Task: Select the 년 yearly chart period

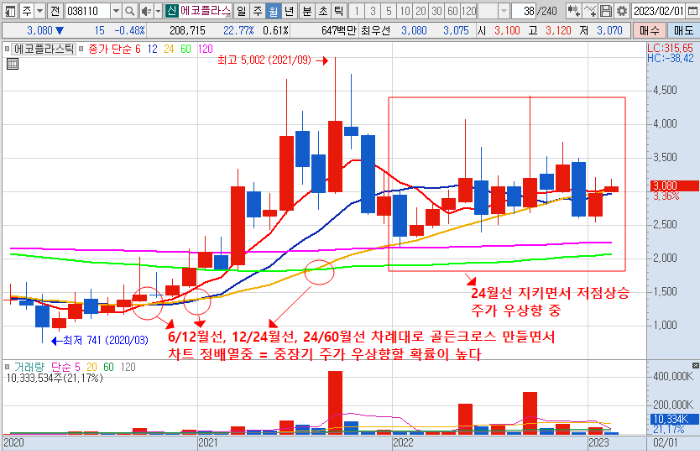Action: point(289,10)
